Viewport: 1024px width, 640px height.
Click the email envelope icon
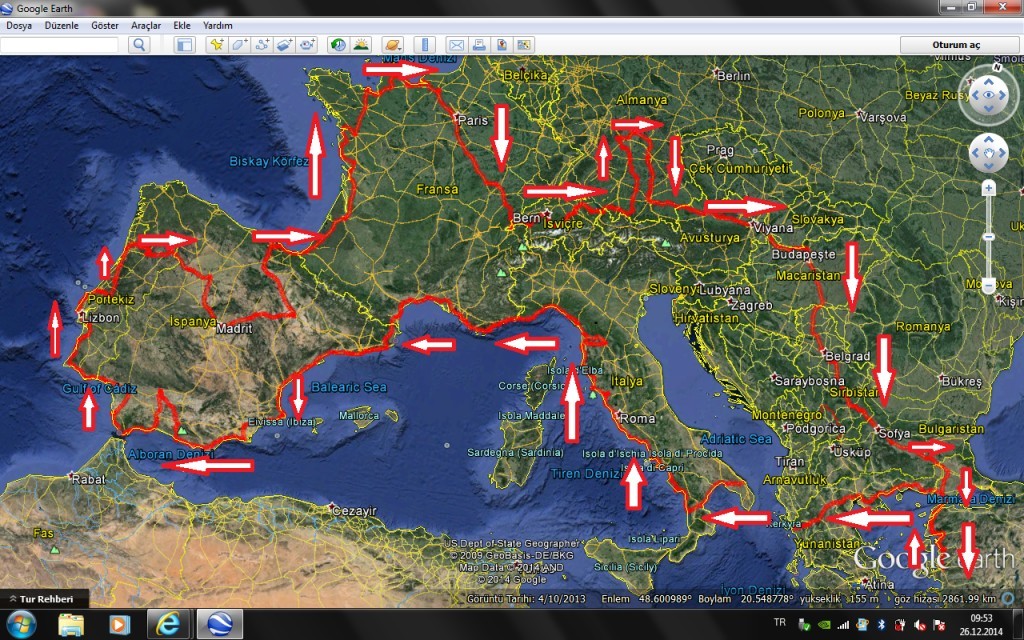456,45
